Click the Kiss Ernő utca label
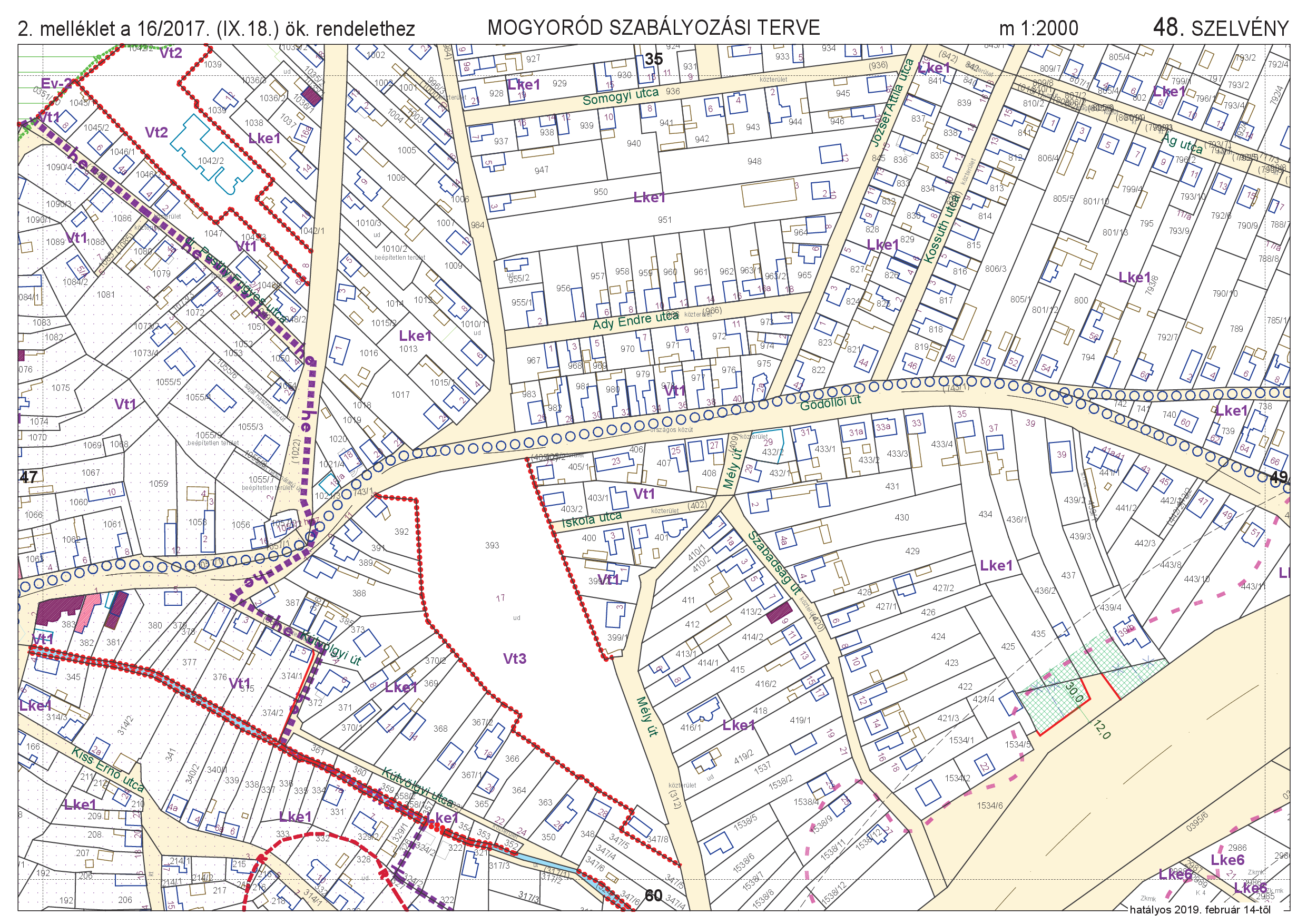This screenshot has width=1307, height=924. (x=107, y=770)
